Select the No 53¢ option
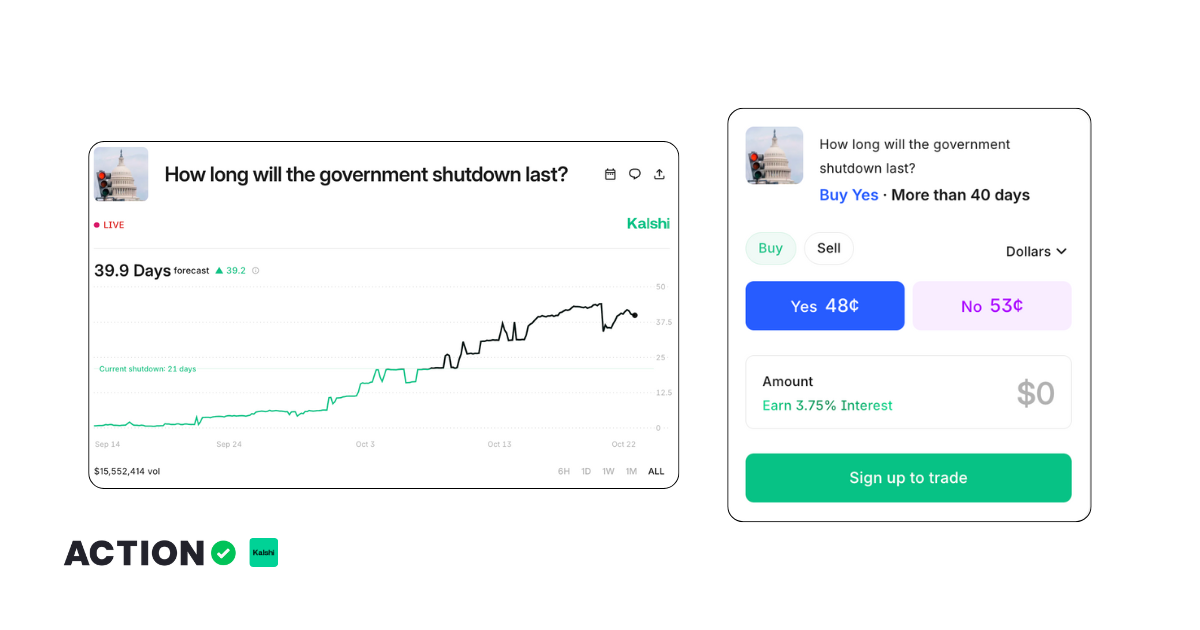This screenshot has width=1200, height=630. (992, 305)
